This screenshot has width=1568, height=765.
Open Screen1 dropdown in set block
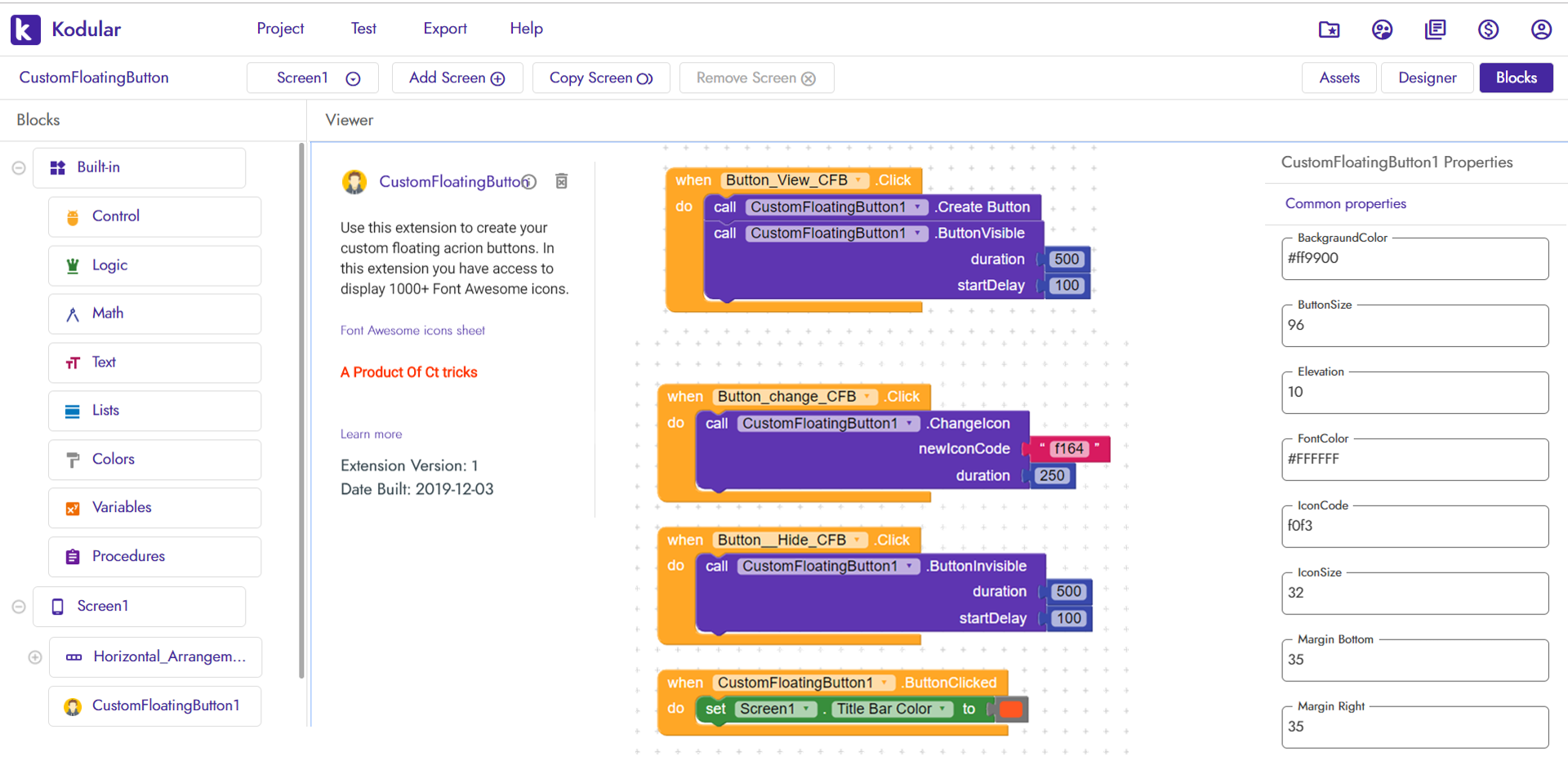click(806, 709)
